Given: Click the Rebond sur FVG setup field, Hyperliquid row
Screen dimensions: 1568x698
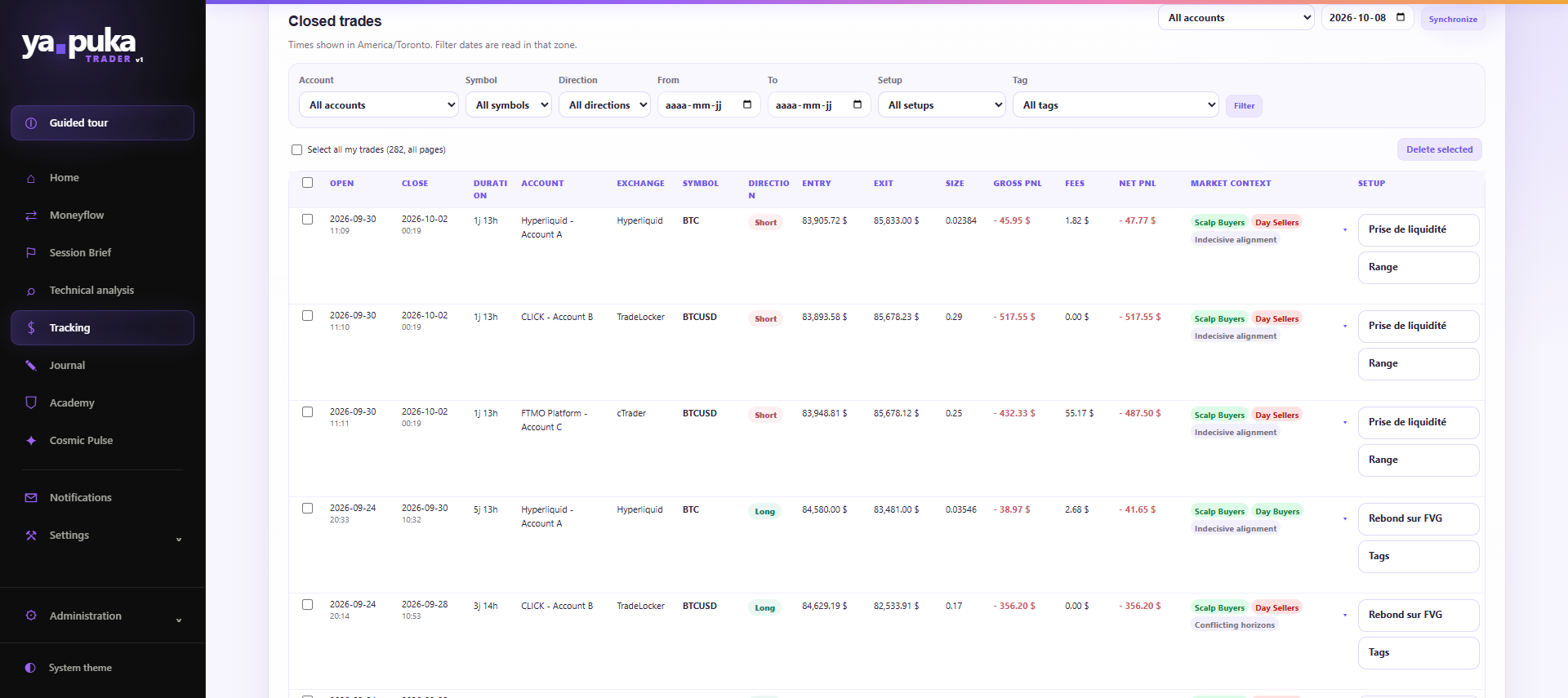Looking at the screenshot, I should coord(1419,519).
